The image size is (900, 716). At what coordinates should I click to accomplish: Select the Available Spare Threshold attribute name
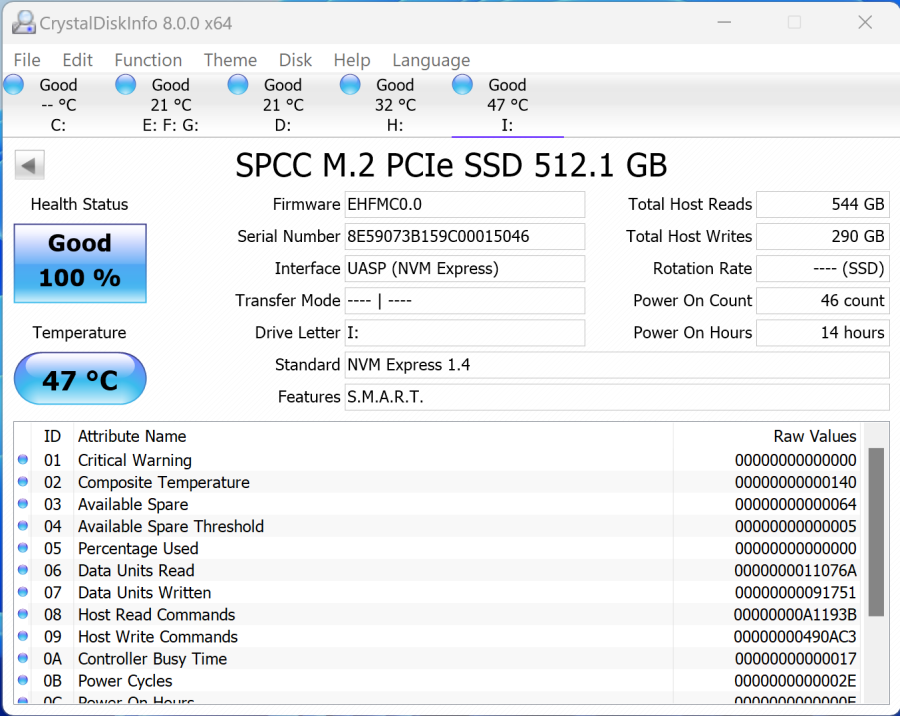click(x=171, y=527)
